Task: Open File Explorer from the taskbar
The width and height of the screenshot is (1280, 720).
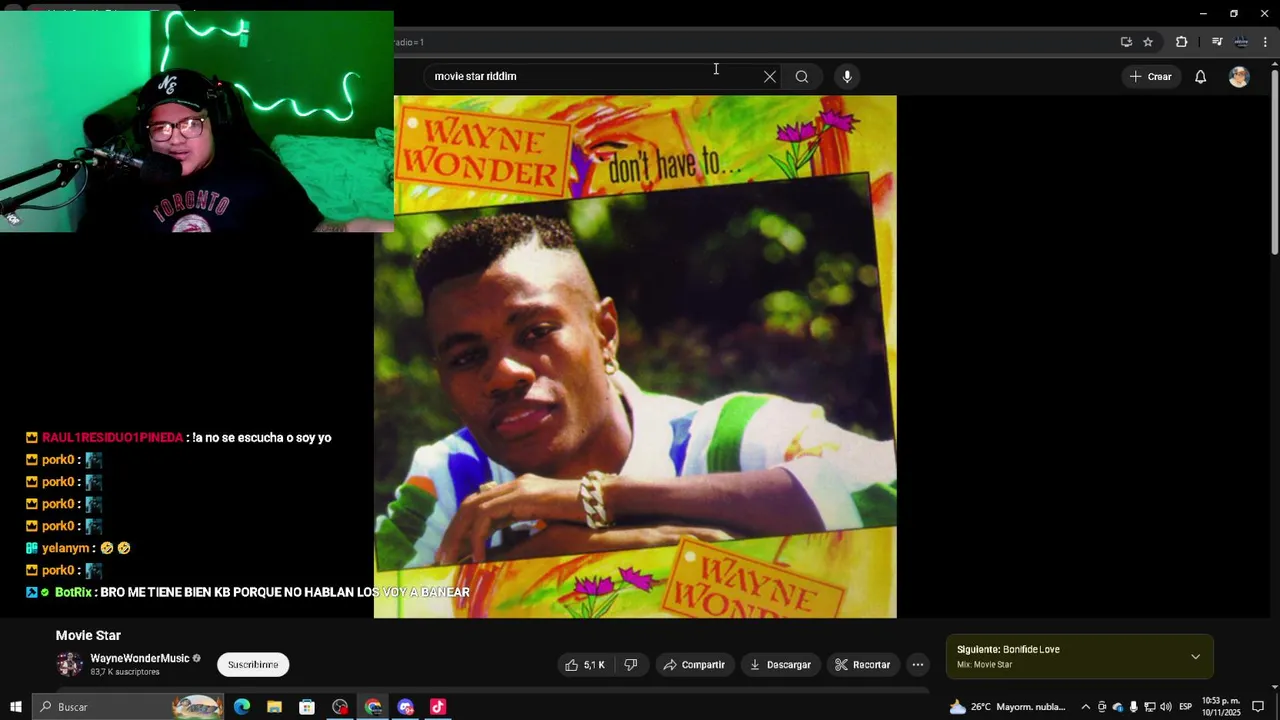Action: 274,707
